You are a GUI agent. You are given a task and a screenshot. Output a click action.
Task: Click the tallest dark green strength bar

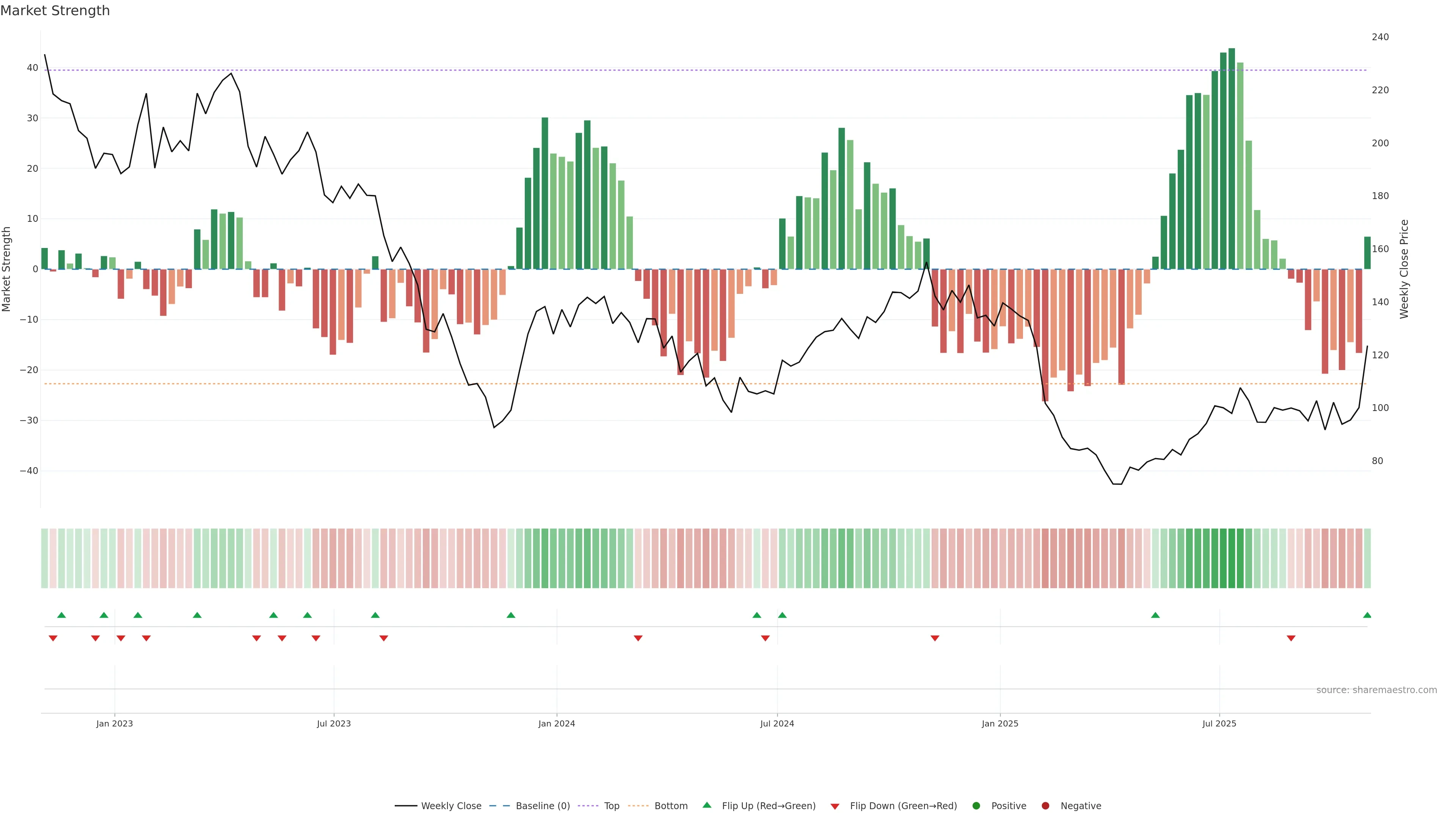(1232, 158)
